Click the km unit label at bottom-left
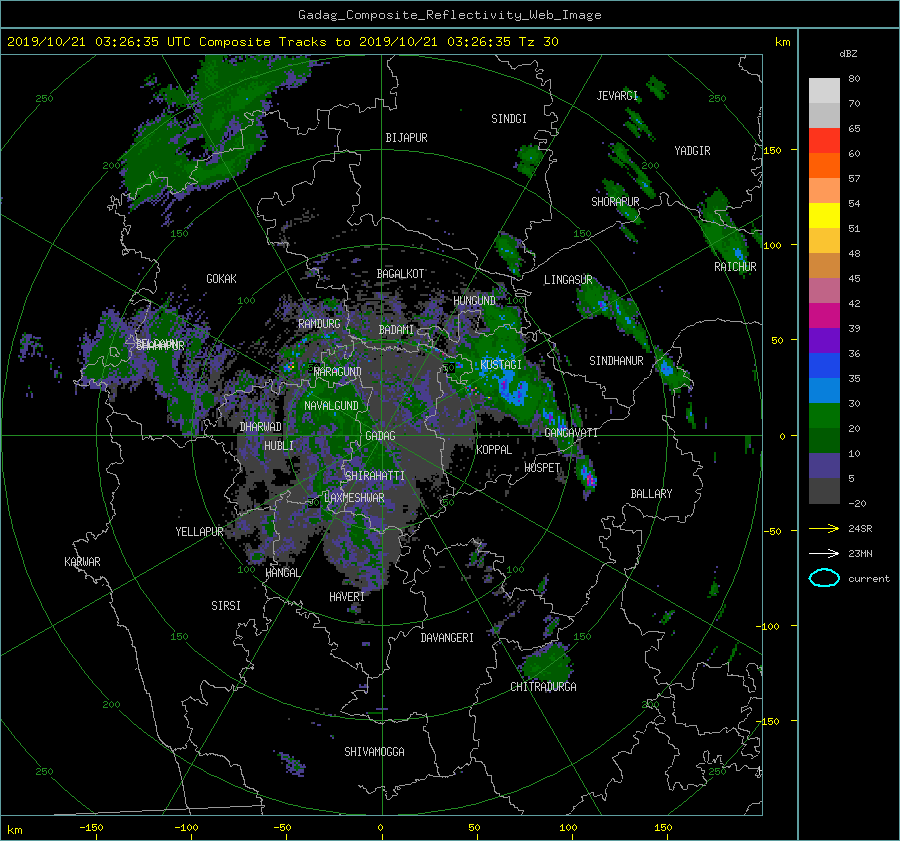Image resolution: width=900 pixels, height=841 pixels. pos(15,830)
